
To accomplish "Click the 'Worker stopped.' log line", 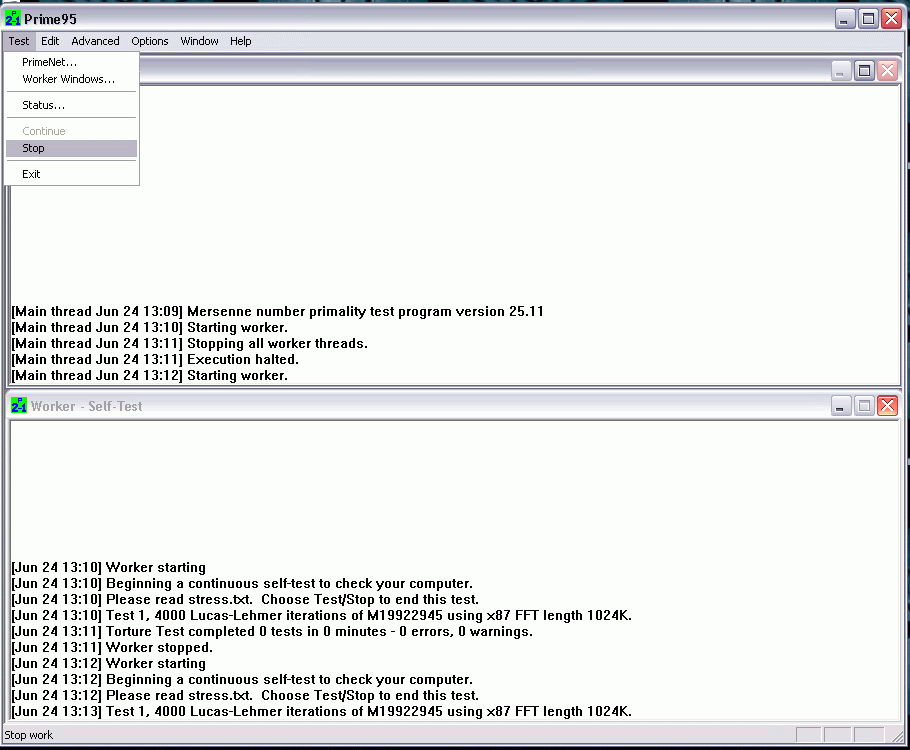I will pyautogui.click(x=112, y=647).
